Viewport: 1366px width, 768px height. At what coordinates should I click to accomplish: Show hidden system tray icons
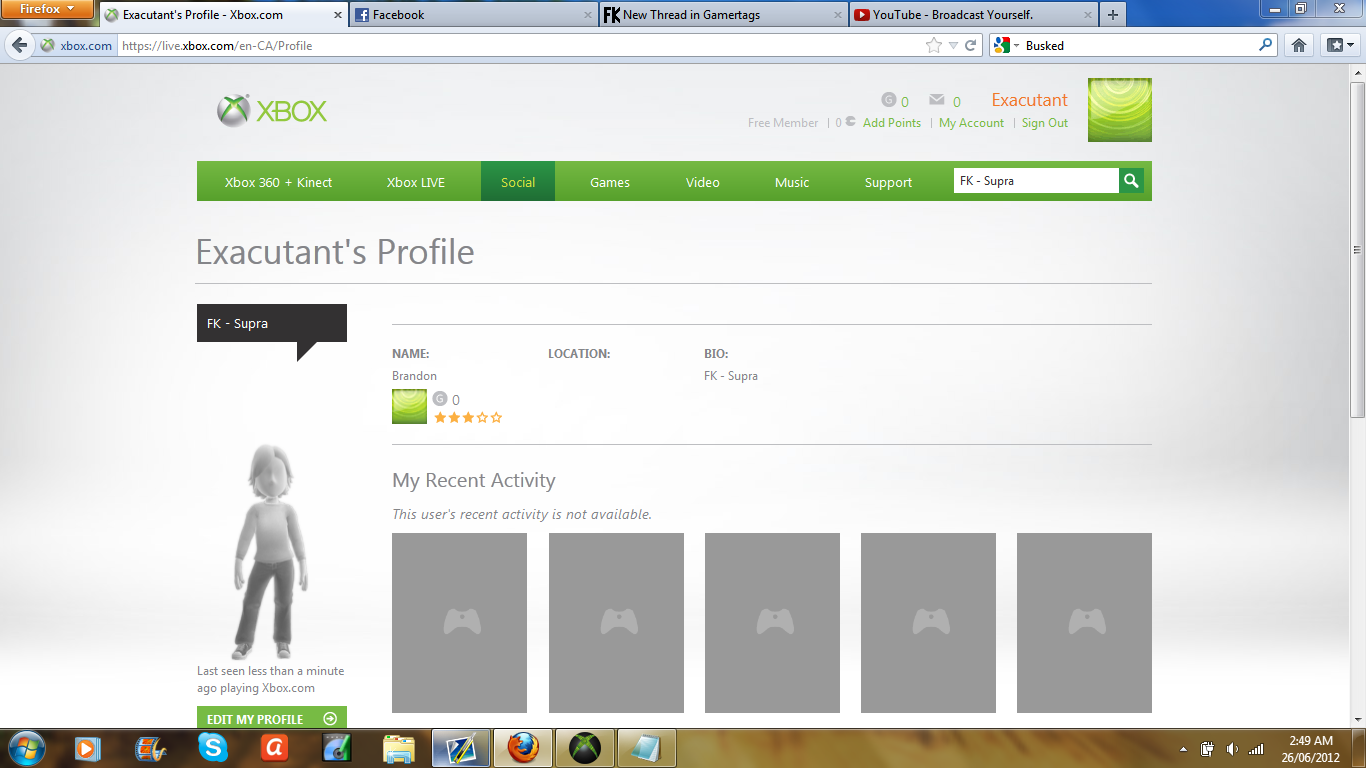point(1184,749)
